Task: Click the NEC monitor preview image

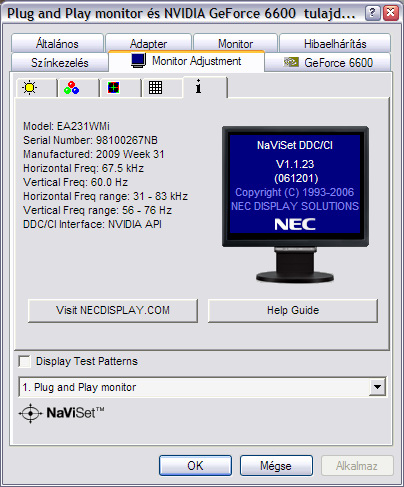Action: [x=295, y=204]
